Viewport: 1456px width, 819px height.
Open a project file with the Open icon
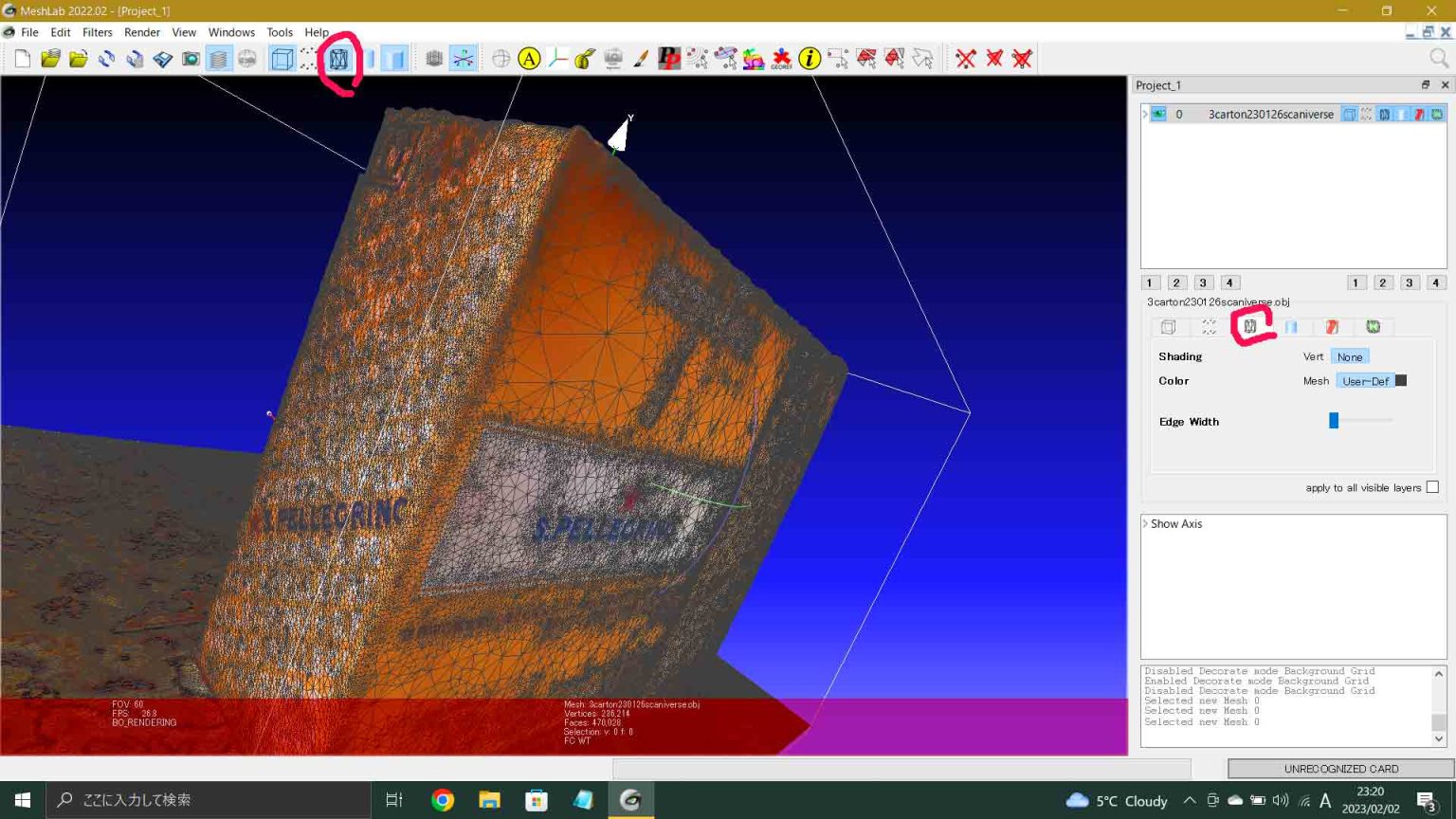[49, 58]
